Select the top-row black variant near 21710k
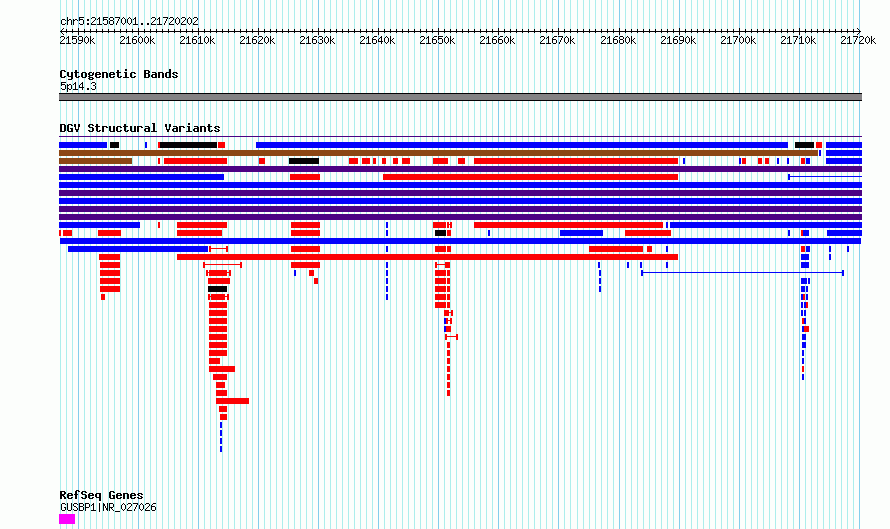The width and height of the screenshot is (890, 529). pos(804,145)
